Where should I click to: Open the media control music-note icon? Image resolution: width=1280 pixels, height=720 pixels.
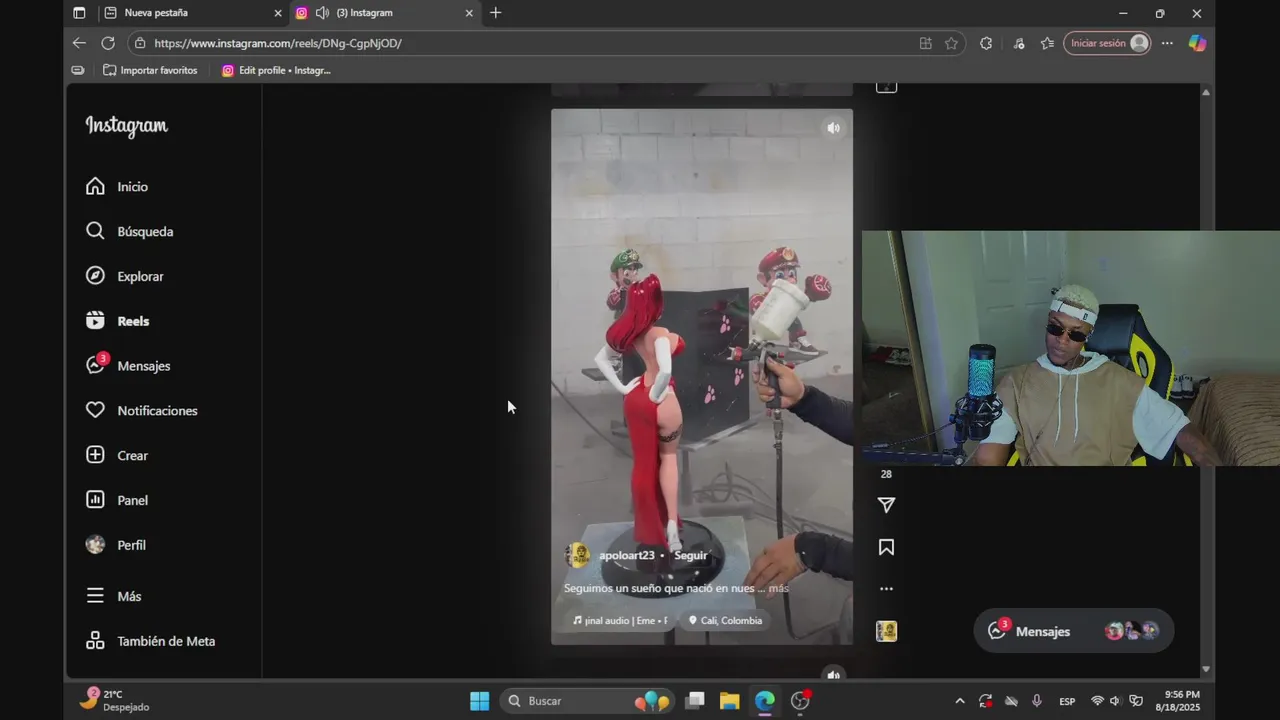point(1018,43)
